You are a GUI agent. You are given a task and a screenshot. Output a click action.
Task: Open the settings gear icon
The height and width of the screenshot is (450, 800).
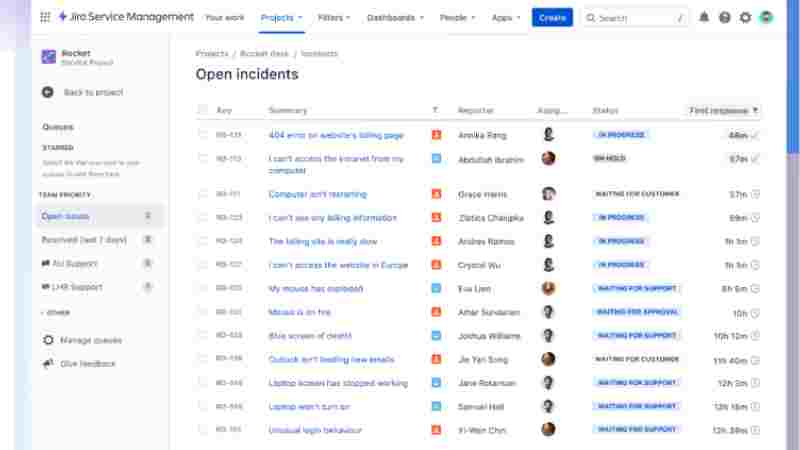pyautogui.click(x=745, y=17)
